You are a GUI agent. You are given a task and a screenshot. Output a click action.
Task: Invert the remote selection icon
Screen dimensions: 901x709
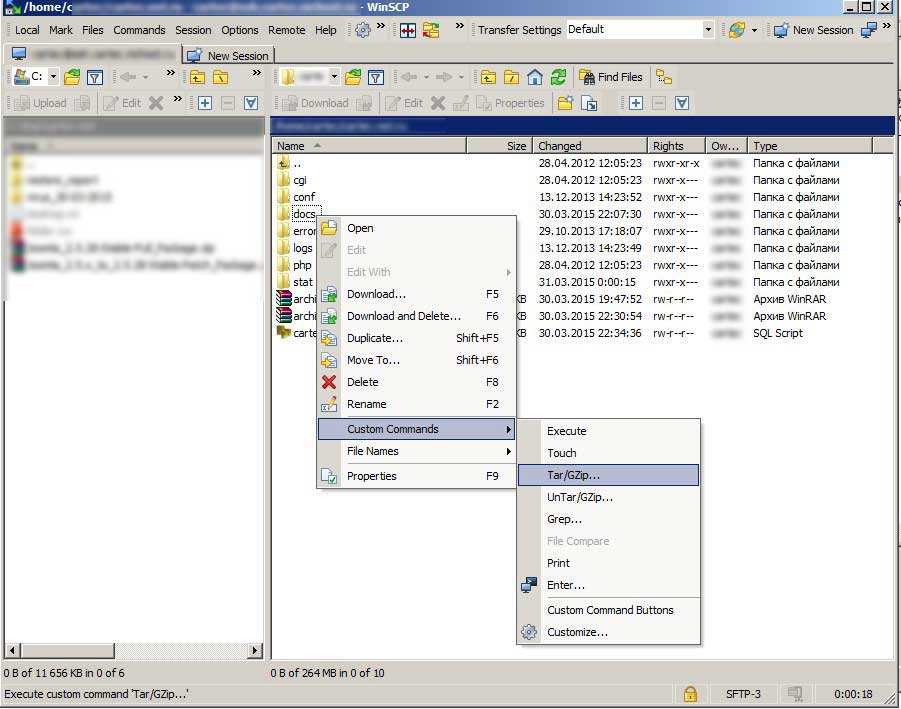(681, 103)
